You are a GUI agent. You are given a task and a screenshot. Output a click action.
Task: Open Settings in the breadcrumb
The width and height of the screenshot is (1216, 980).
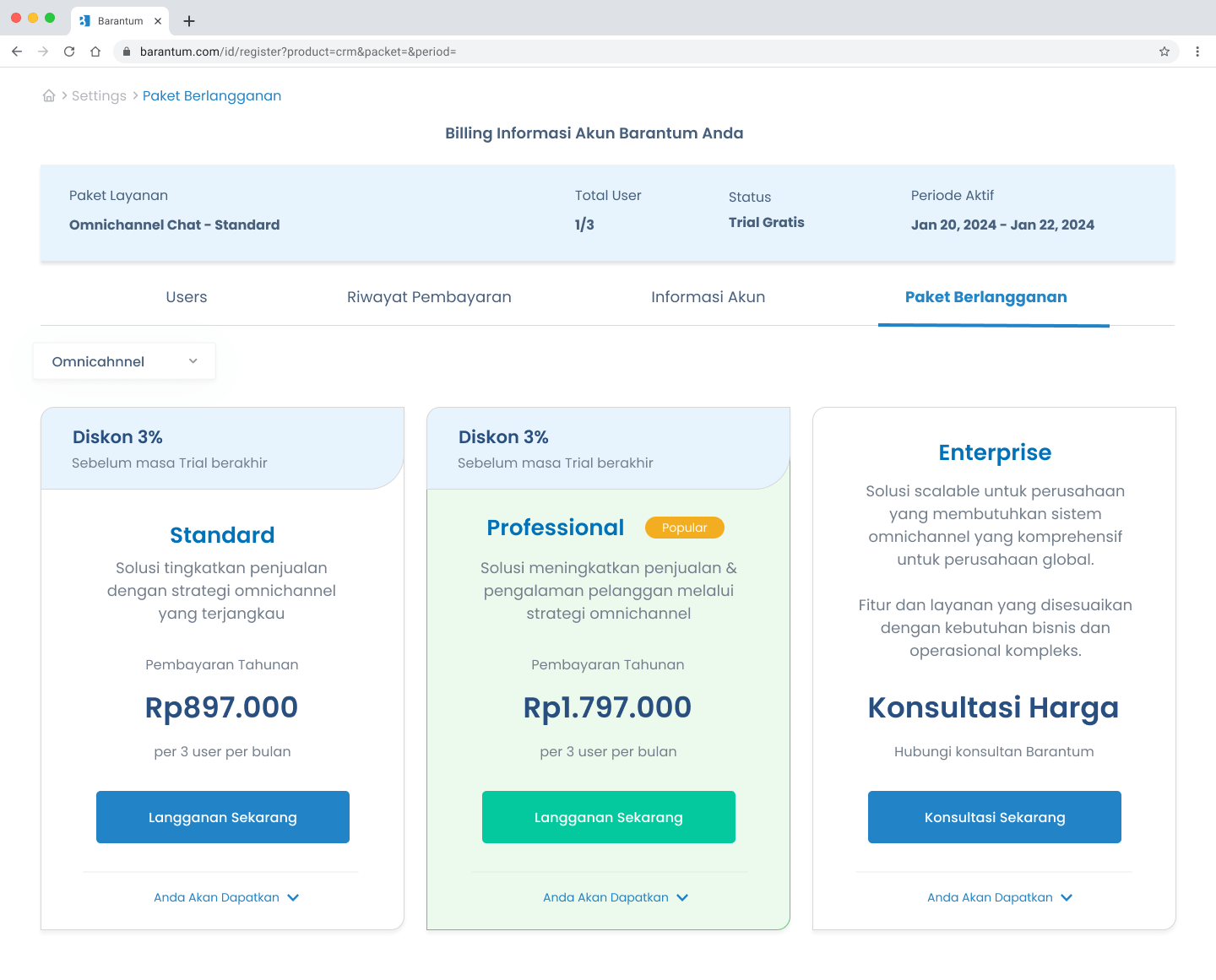click(x=99, y=96)
